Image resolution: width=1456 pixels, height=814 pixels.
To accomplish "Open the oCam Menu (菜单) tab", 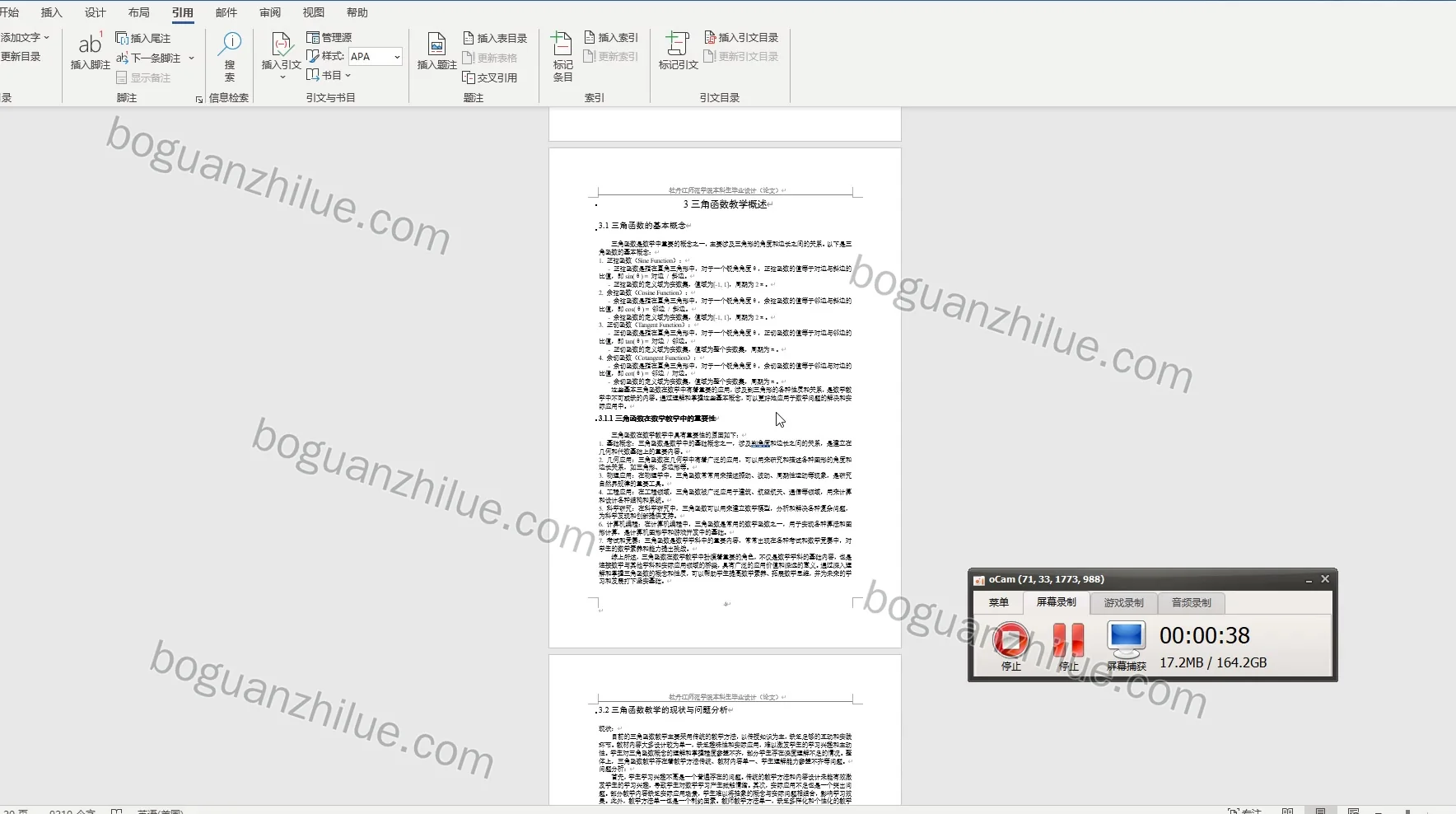I will tap(999, 602).
